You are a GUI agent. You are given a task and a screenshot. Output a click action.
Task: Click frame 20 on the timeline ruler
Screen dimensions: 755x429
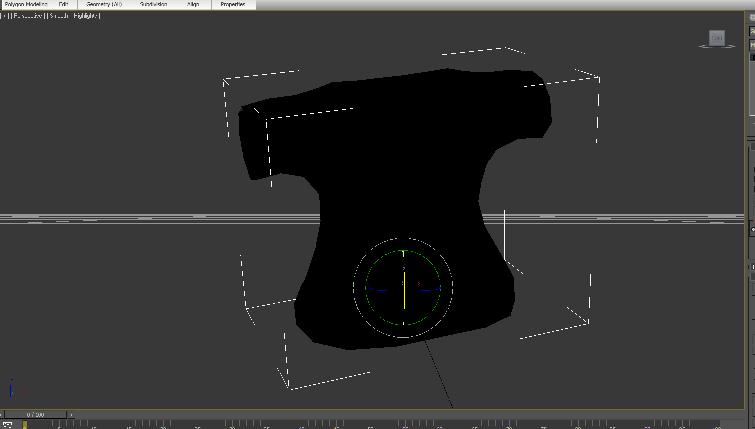click(163, 426)
